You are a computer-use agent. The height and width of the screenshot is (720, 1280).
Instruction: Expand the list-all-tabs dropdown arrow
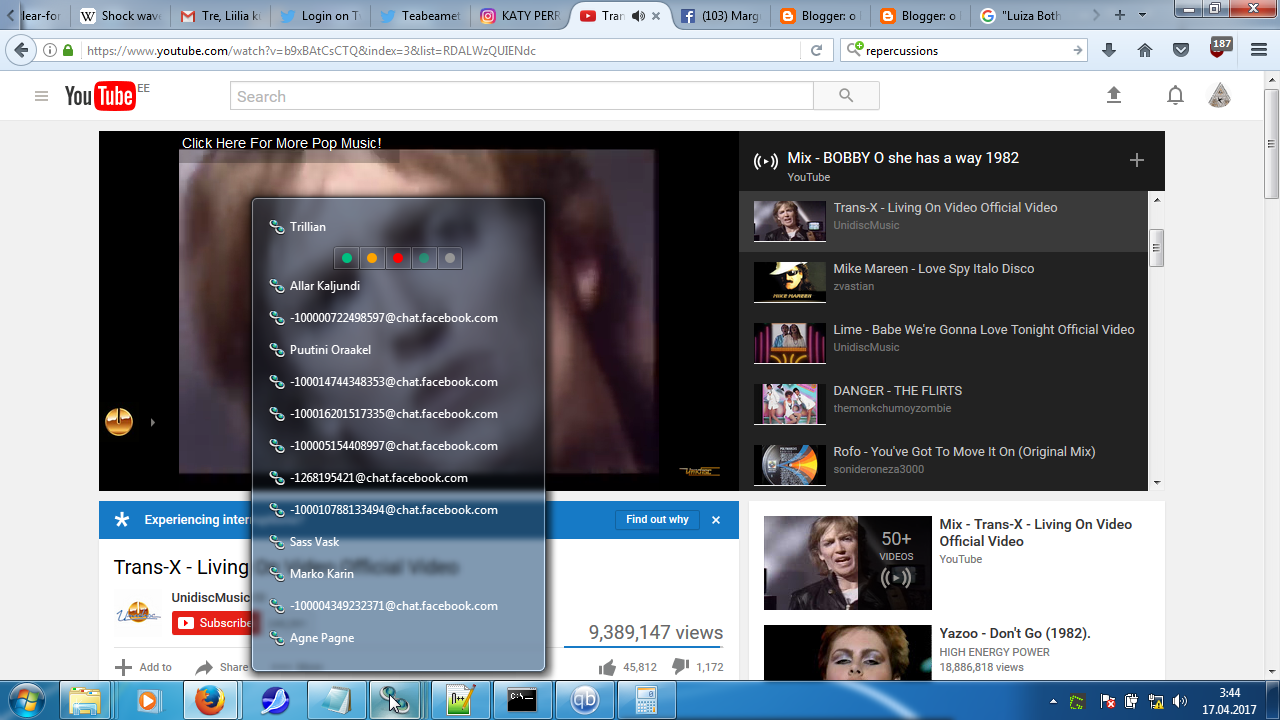coord(1142,15)
